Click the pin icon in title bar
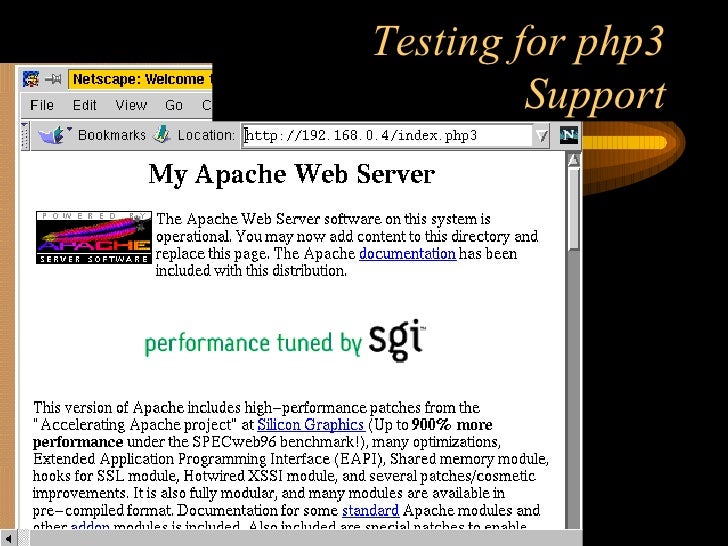This screenshot has width=728, height=546. pyautogui.click(x=53, y=79)
